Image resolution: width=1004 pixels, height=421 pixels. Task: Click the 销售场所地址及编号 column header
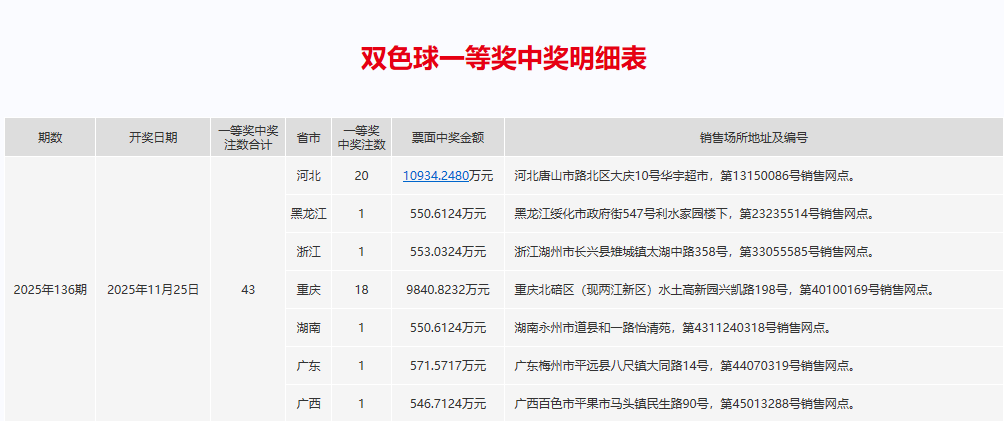point(753,138)
